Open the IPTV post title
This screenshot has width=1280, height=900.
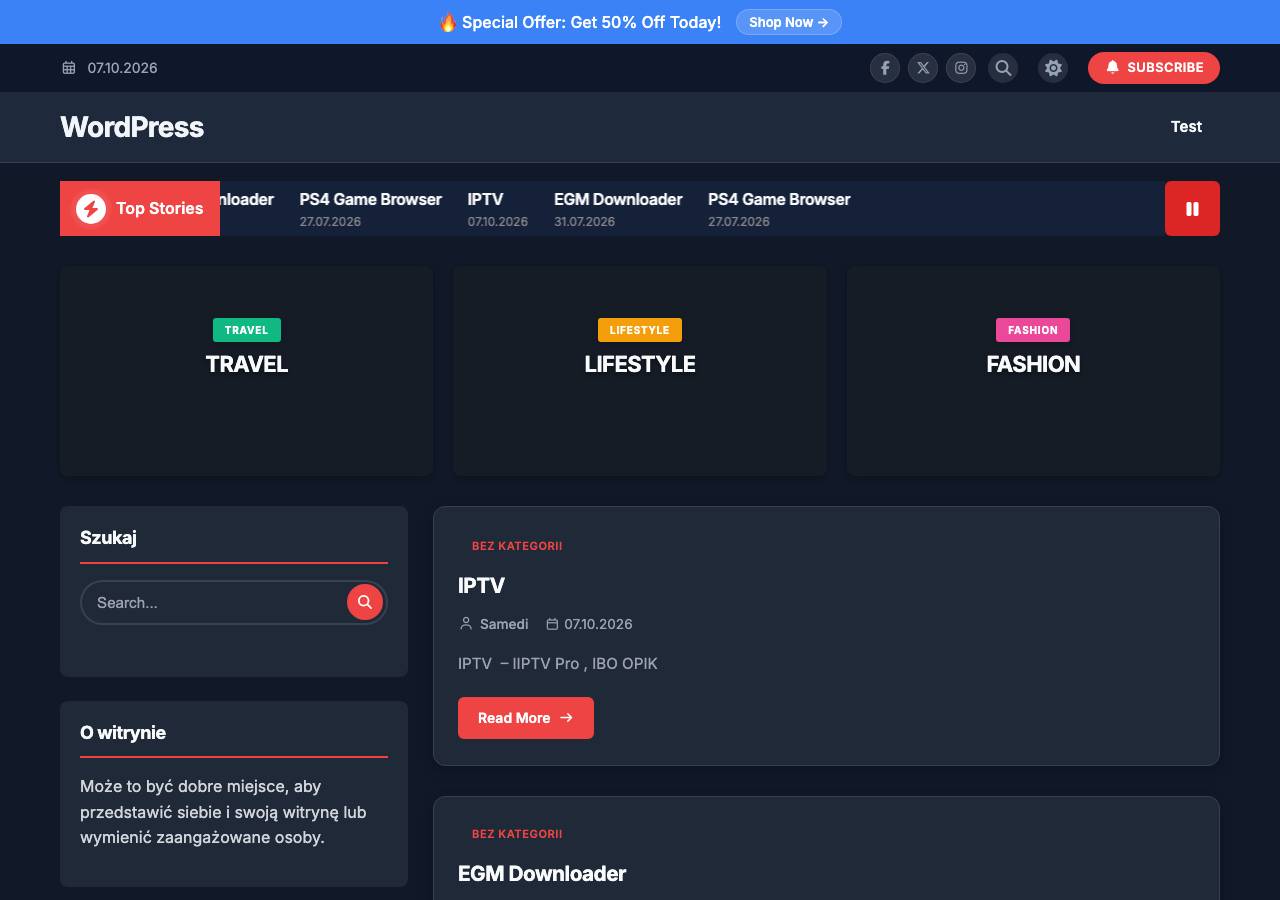pos(481,585)
